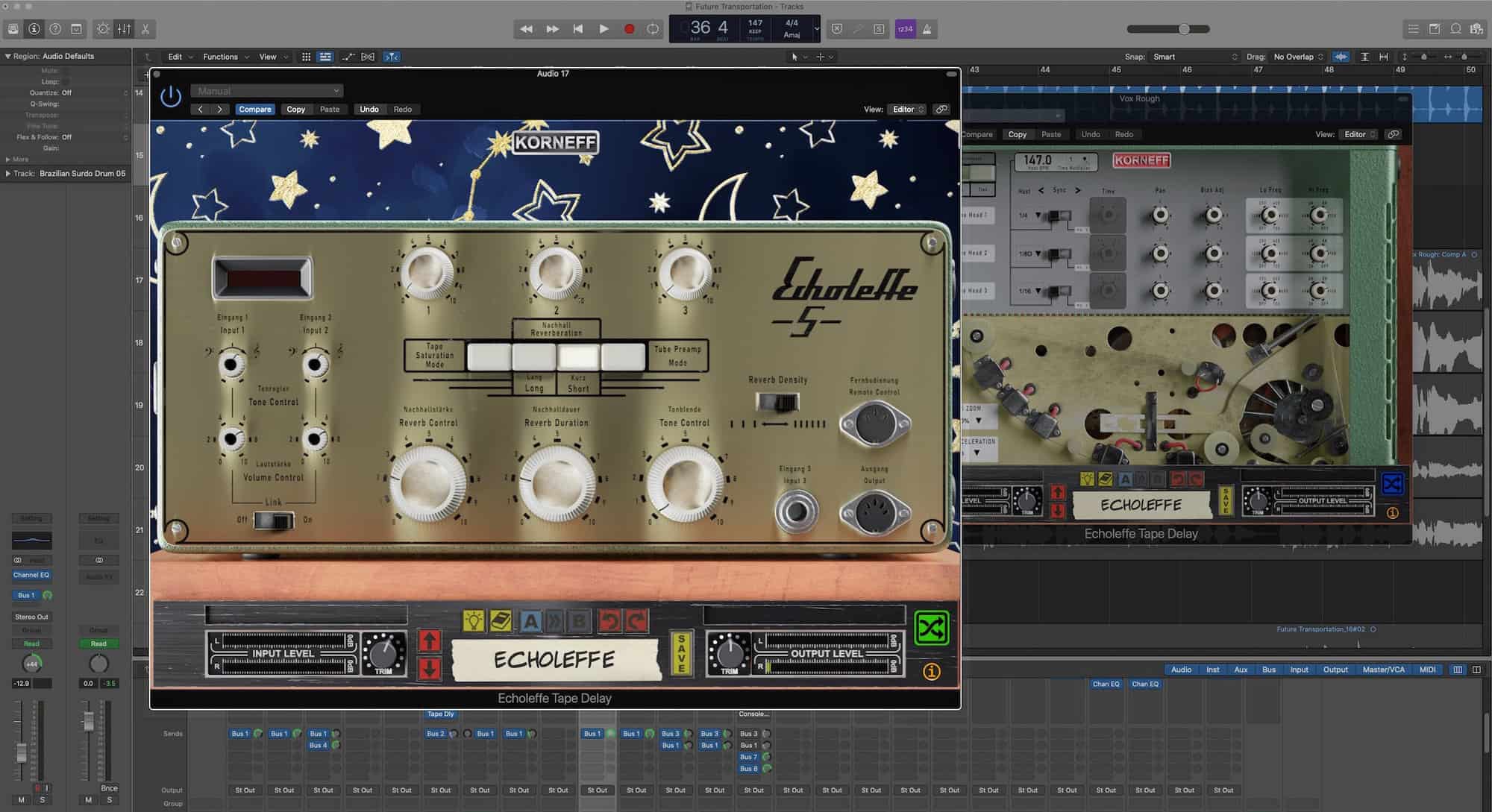Toggle the list view button in tracks toolbar
Screen dimensions: 1492x812
(325, 57)
